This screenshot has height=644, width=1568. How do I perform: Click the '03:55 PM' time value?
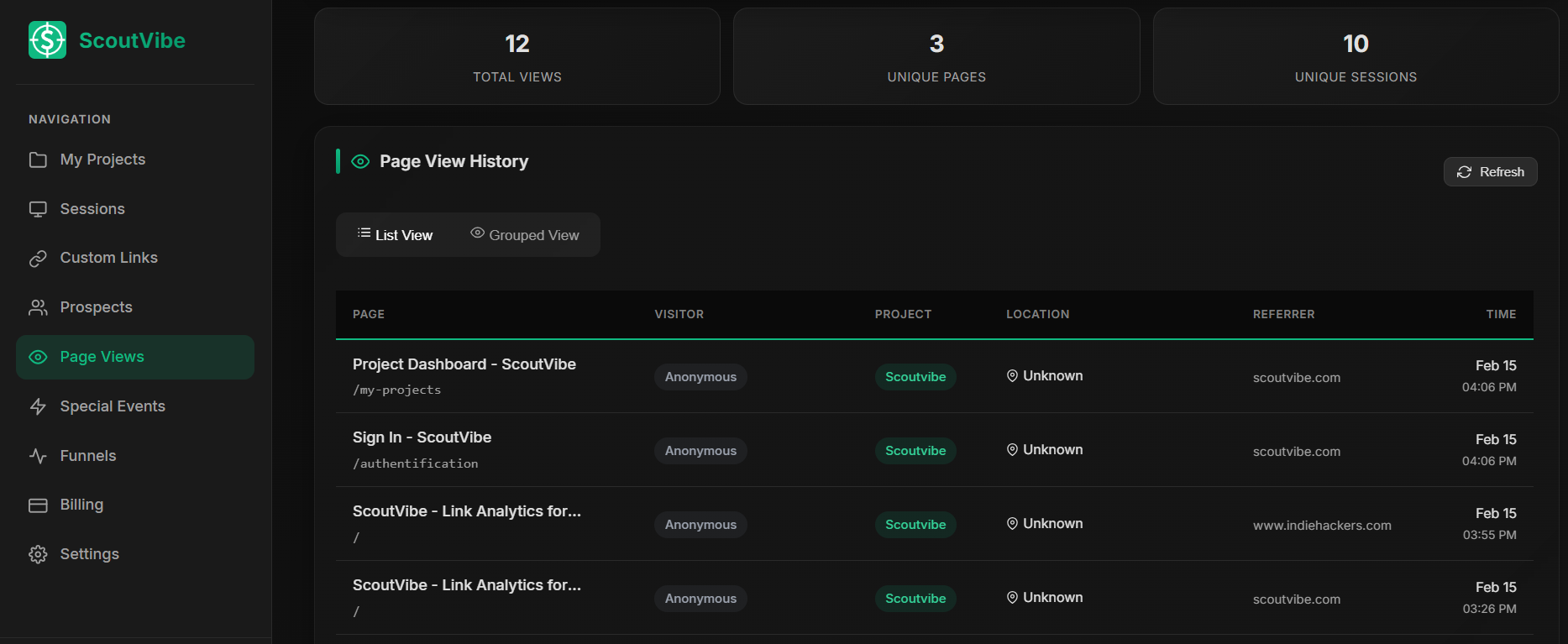(x=1489, y=535)
